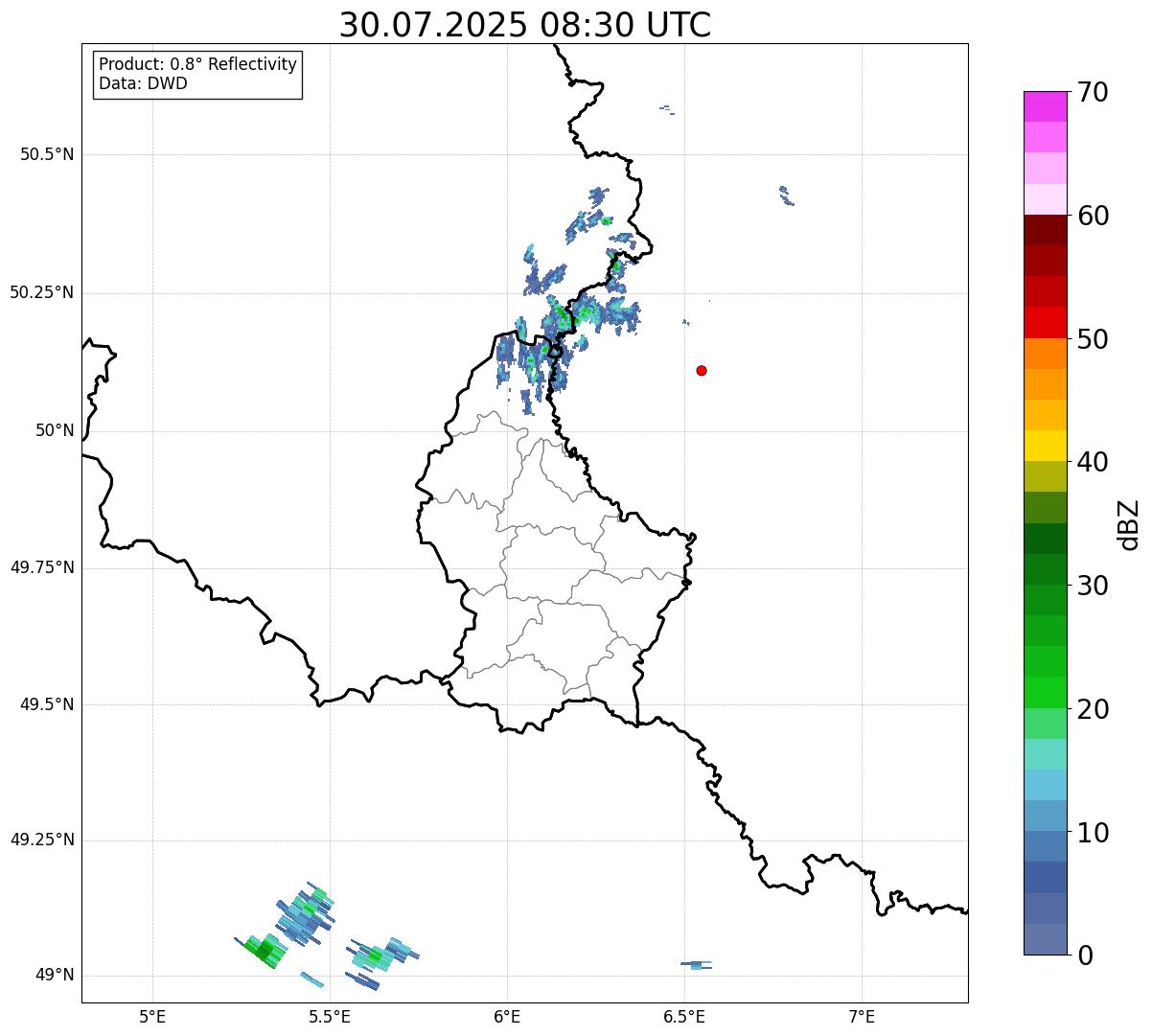Click the small echo near 50.4°N east of 6.75°E
Viewport: 1152px width, 1036px height.
point(787,196)
